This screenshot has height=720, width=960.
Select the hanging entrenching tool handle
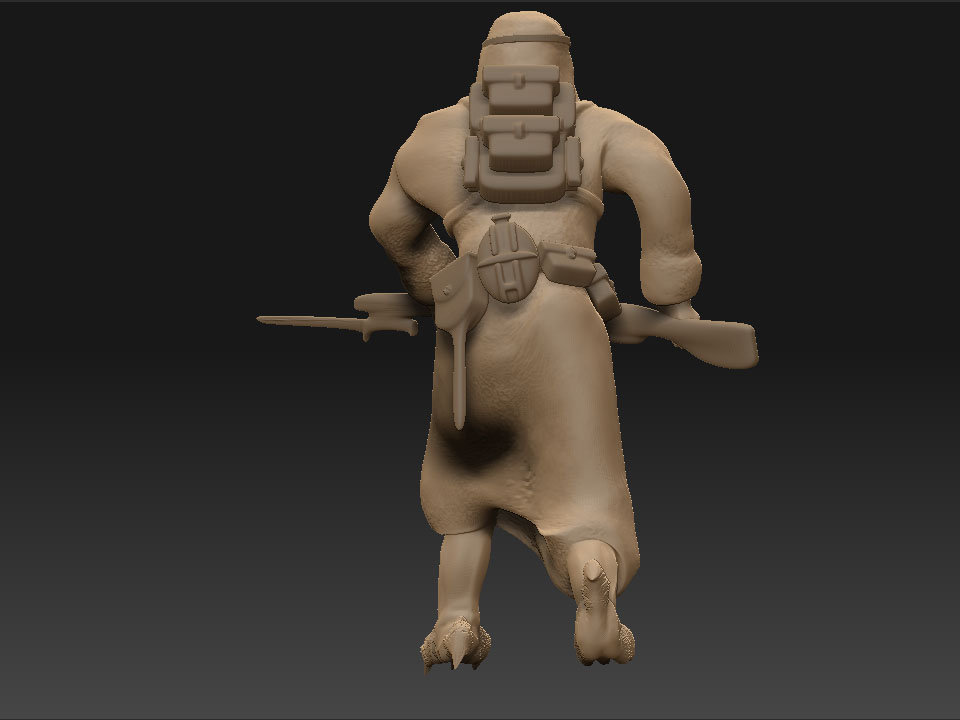pyautogui.click(x=459, y=377)
